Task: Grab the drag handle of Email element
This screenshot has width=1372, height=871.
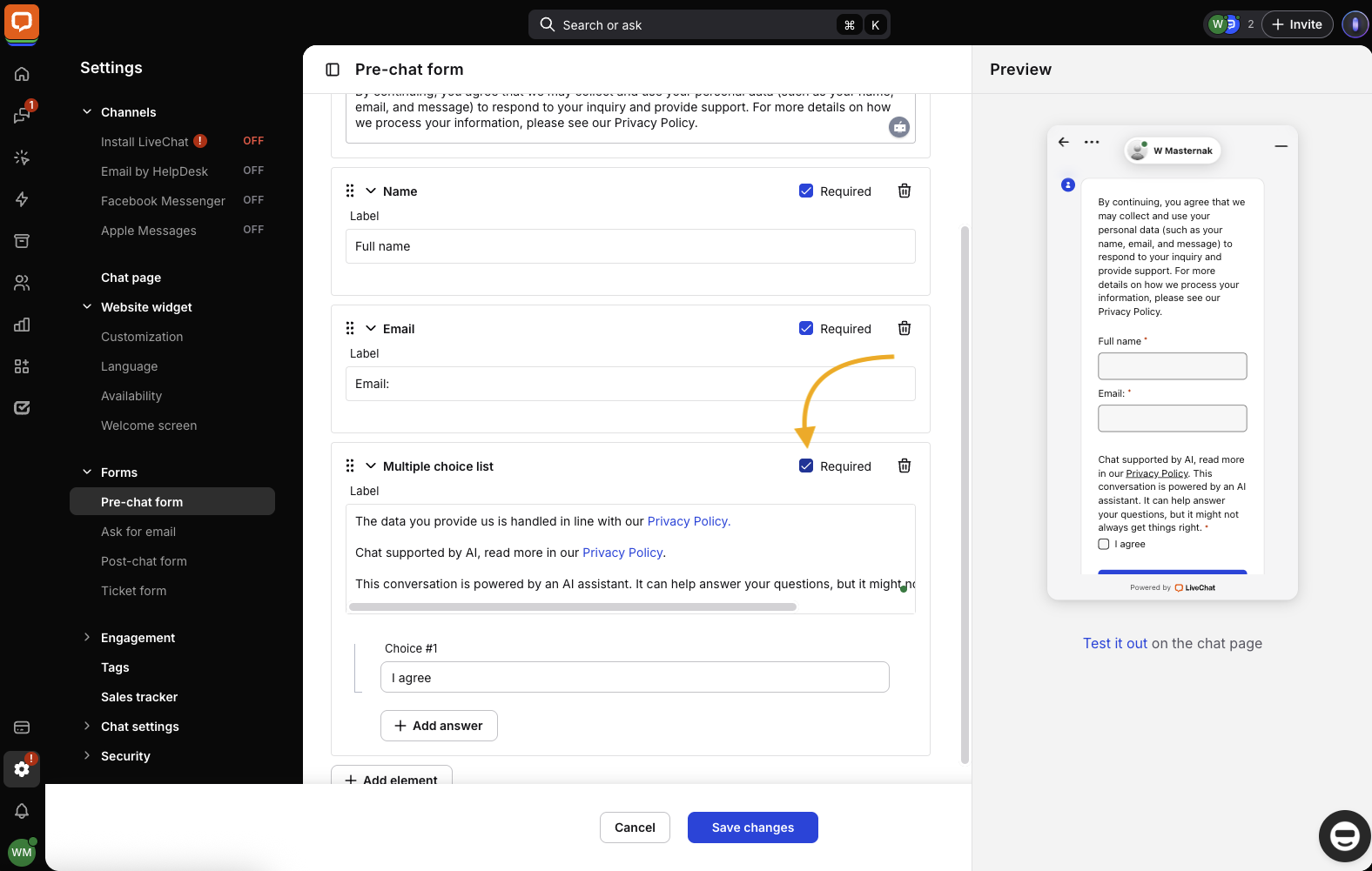Action: [350, 328]
